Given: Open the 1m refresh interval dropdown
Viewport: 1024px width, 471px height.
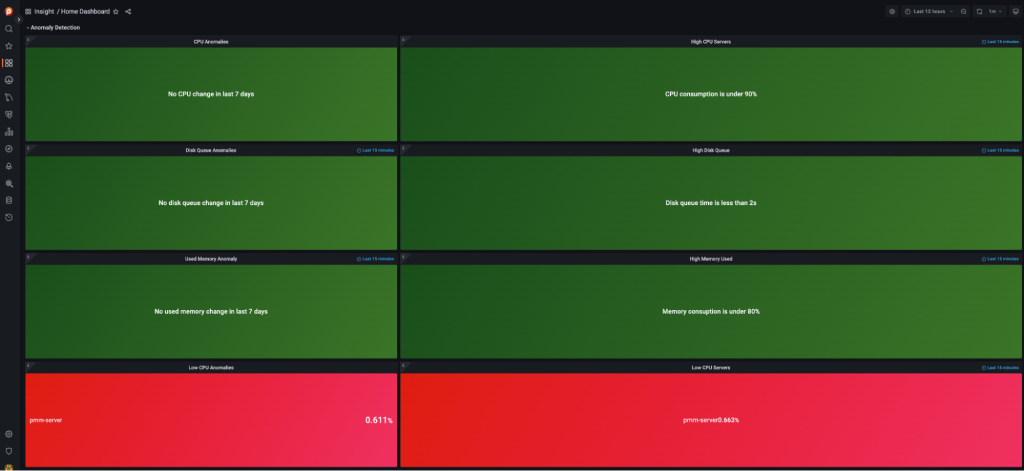Looking at the screenshot, I should coord(995,11).
